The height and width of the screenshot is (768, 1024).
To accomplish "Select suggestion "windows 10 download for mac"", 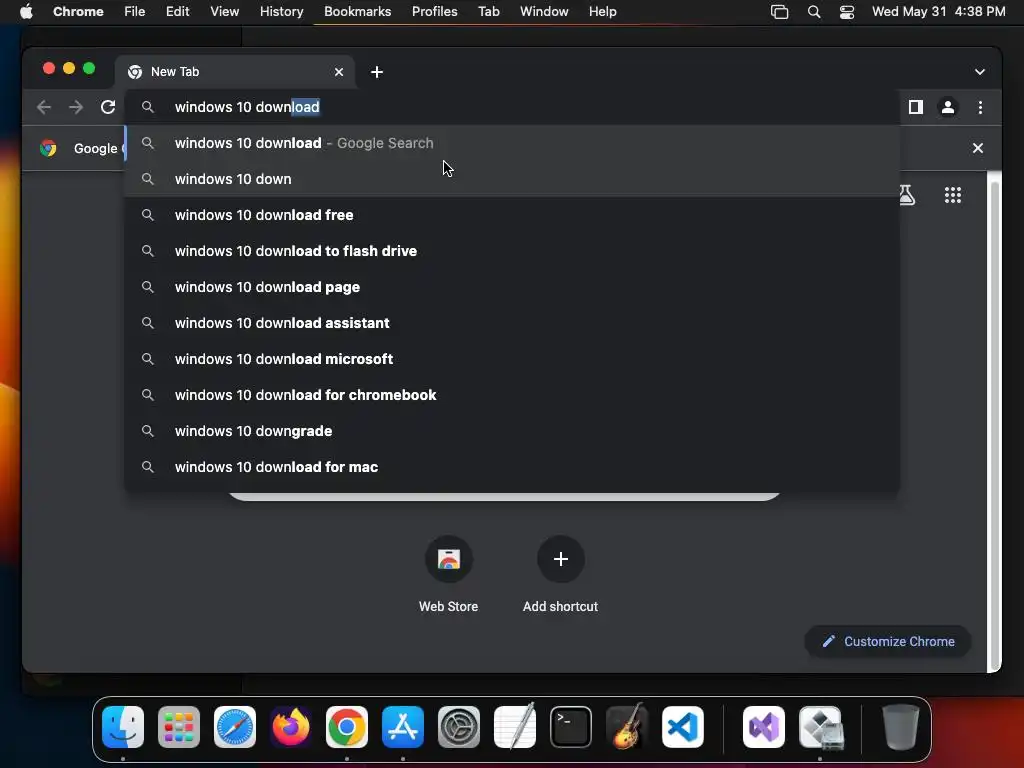I will 512,467.
